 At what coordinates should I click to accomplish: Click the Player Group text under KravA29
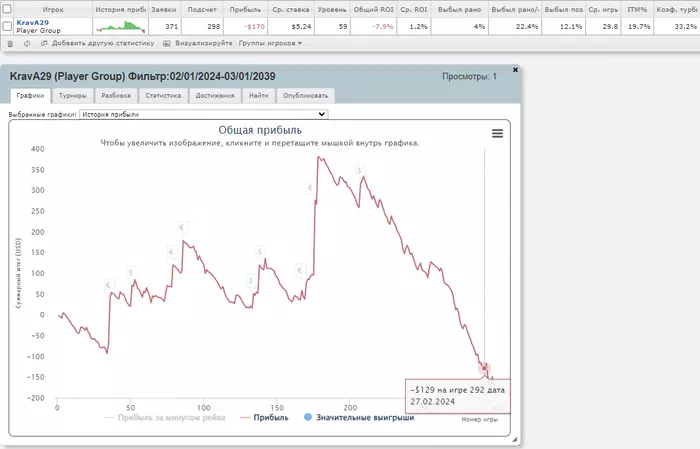(38, 30)
